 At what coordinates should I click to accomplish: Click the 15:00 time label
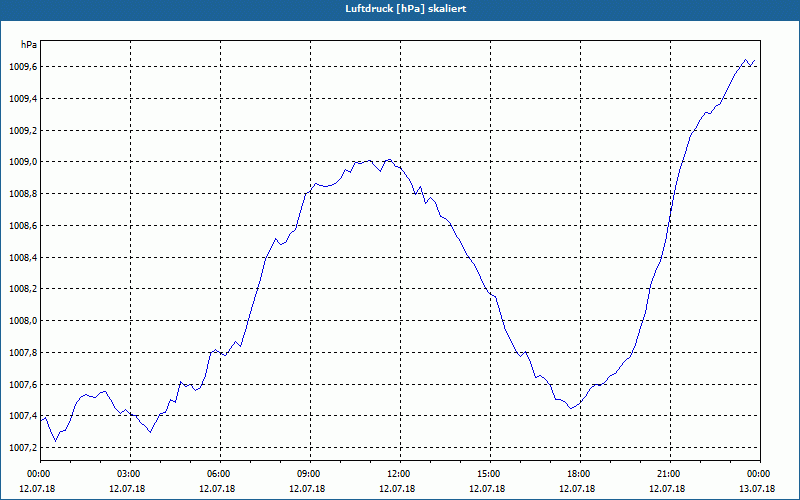(490, 474)
